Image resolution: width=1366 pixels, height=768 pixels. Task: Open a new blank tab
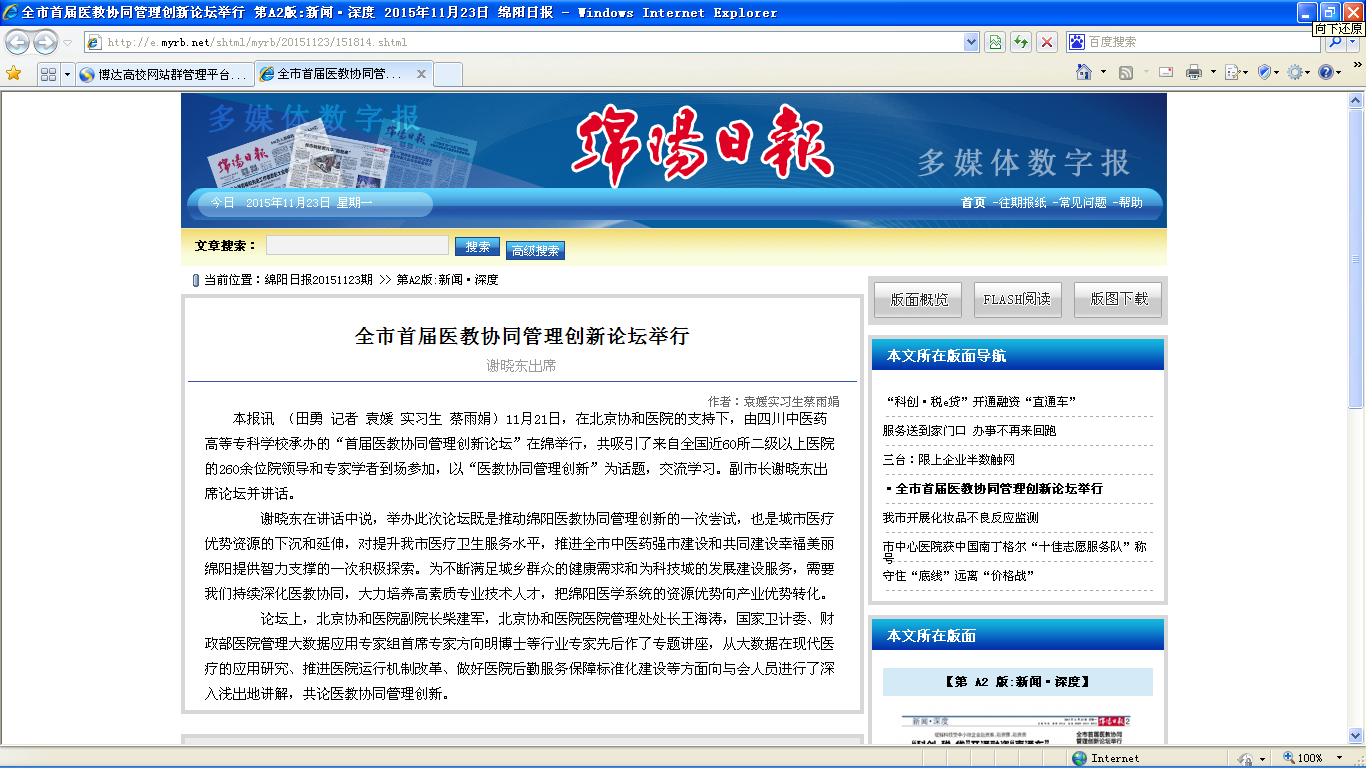pos(448,74)
